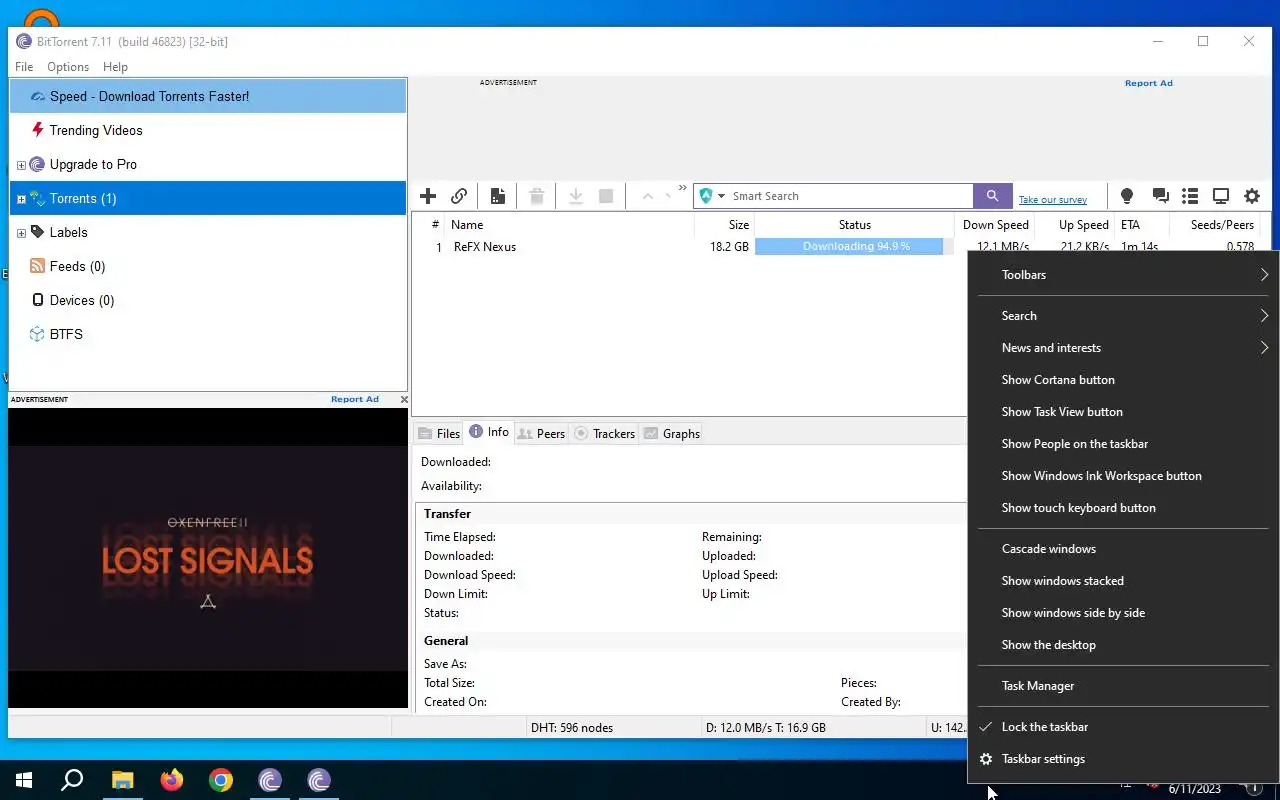Play the Lost Signals ad video
Screen dimensions: 1280x800
coord(208,558)
